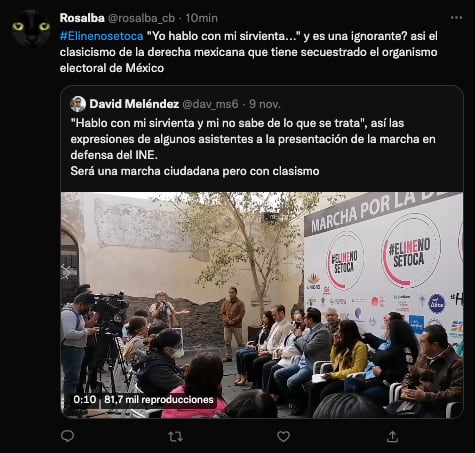475x453 pixels.
Task: Play the embedded press conference video
Action: [262, 305]
